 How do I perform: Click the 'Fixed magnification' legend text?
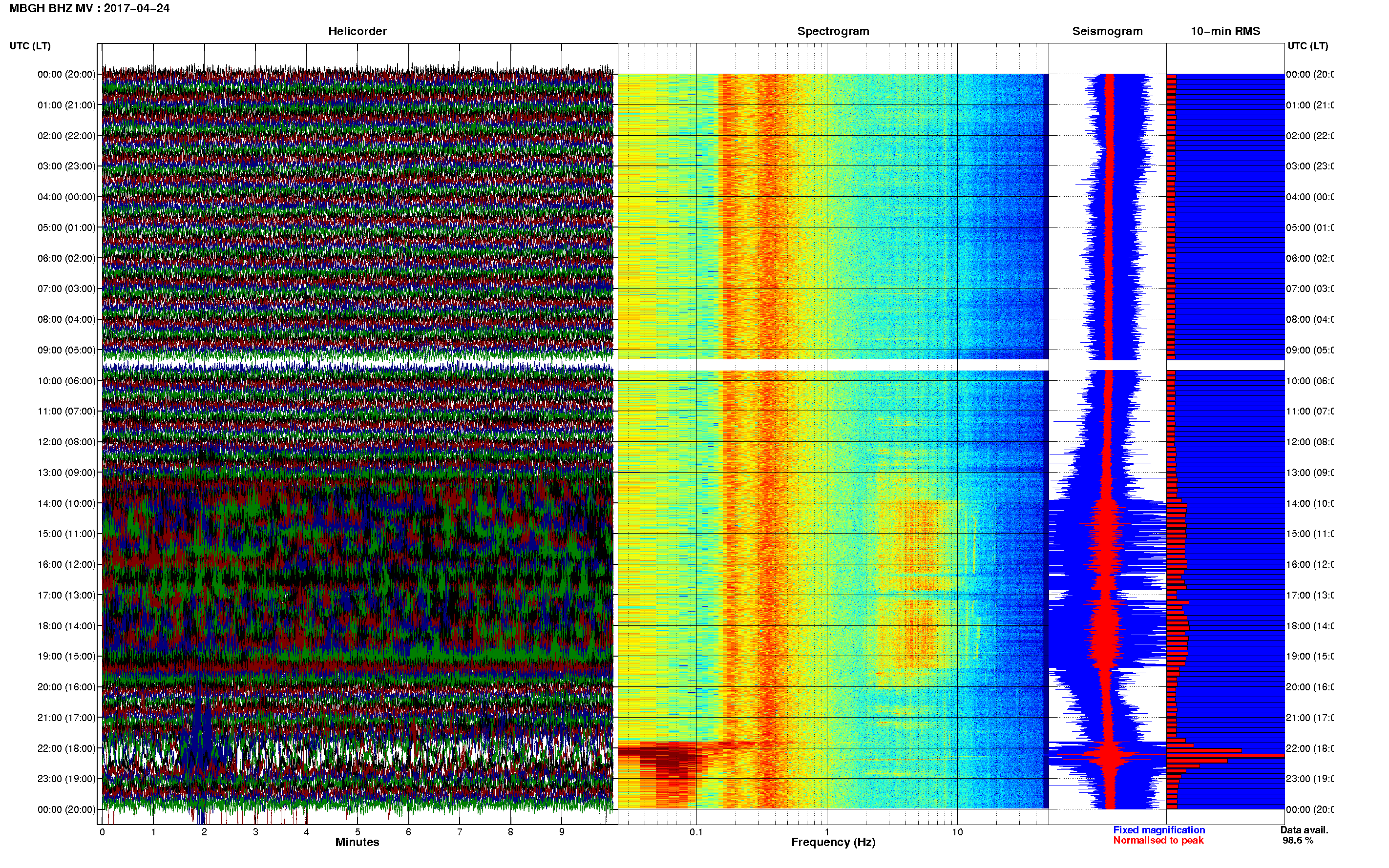coord(1159,830)
